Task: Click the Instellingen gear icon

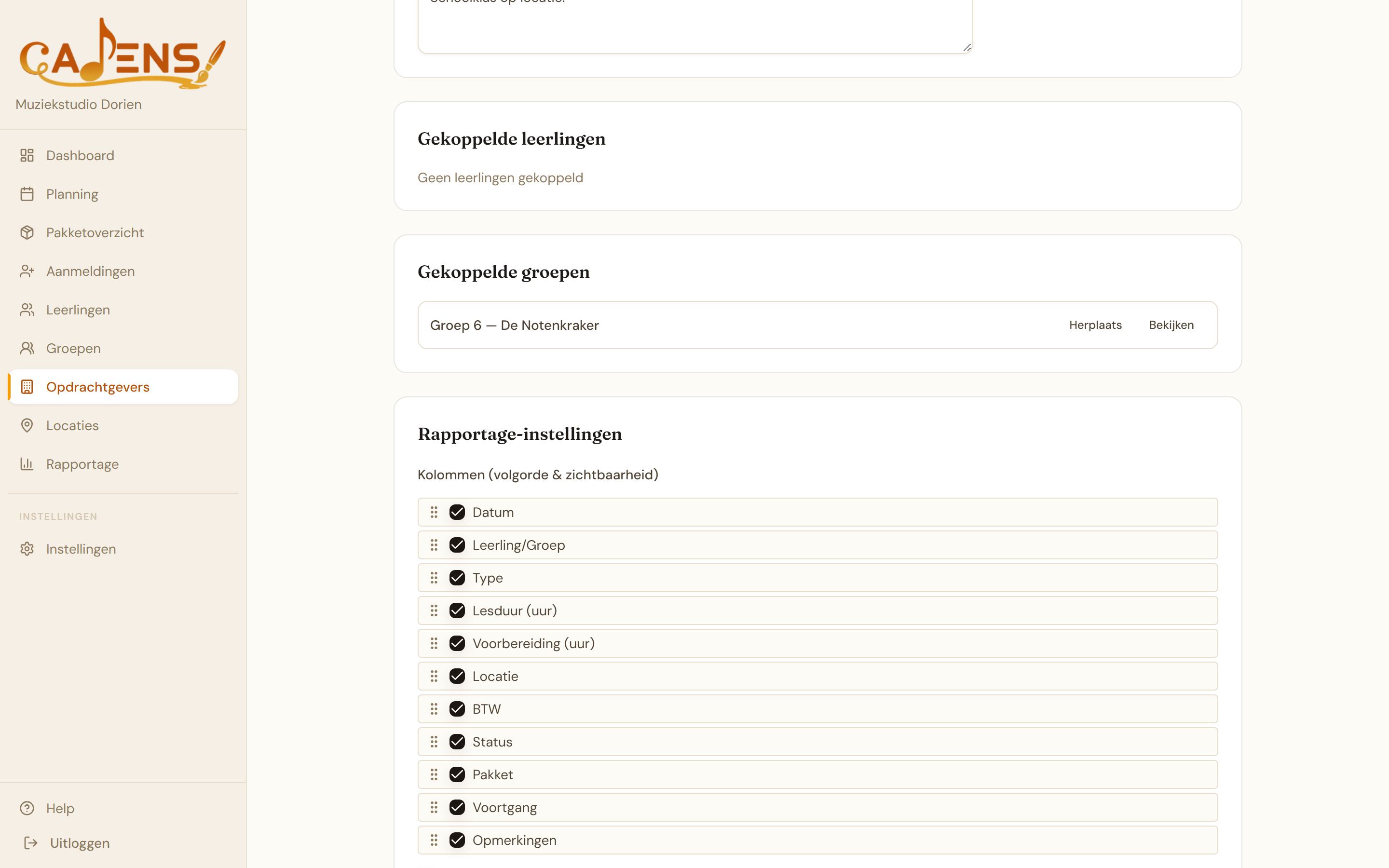Action: tap(27, 549)
